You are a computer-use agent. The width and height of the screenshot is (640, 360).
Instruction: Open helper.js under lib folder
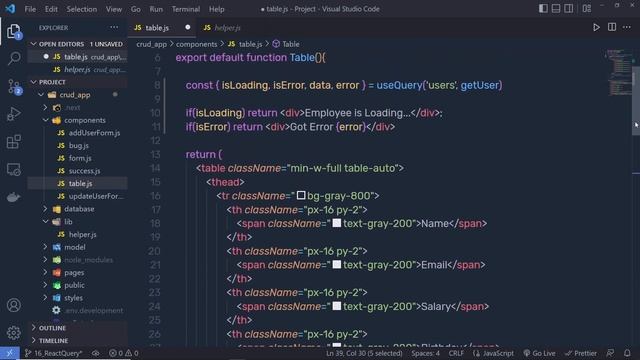(82, 234)
